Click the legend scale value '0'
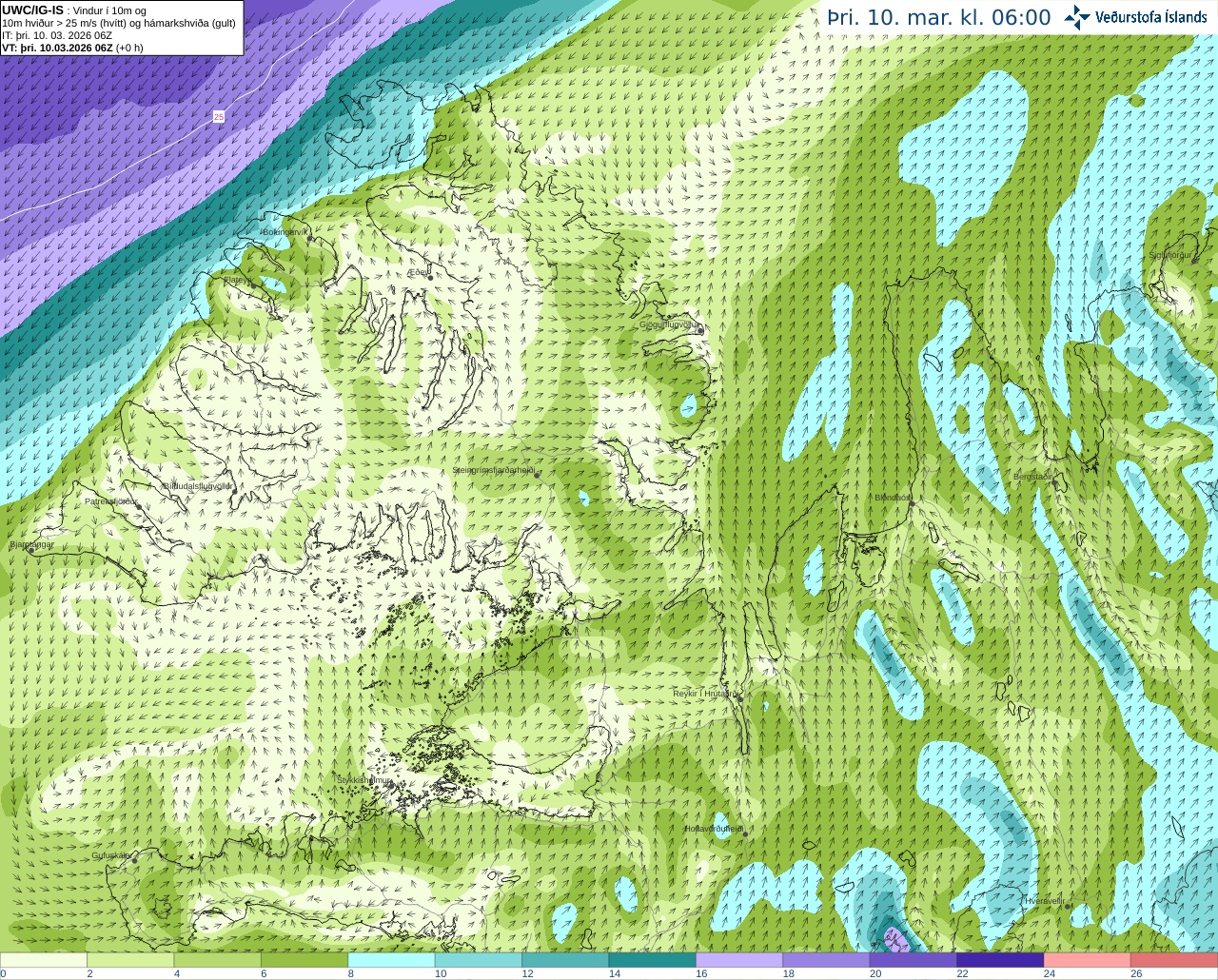This screenshot has width=1218, height=980. (x=3, y=973)
